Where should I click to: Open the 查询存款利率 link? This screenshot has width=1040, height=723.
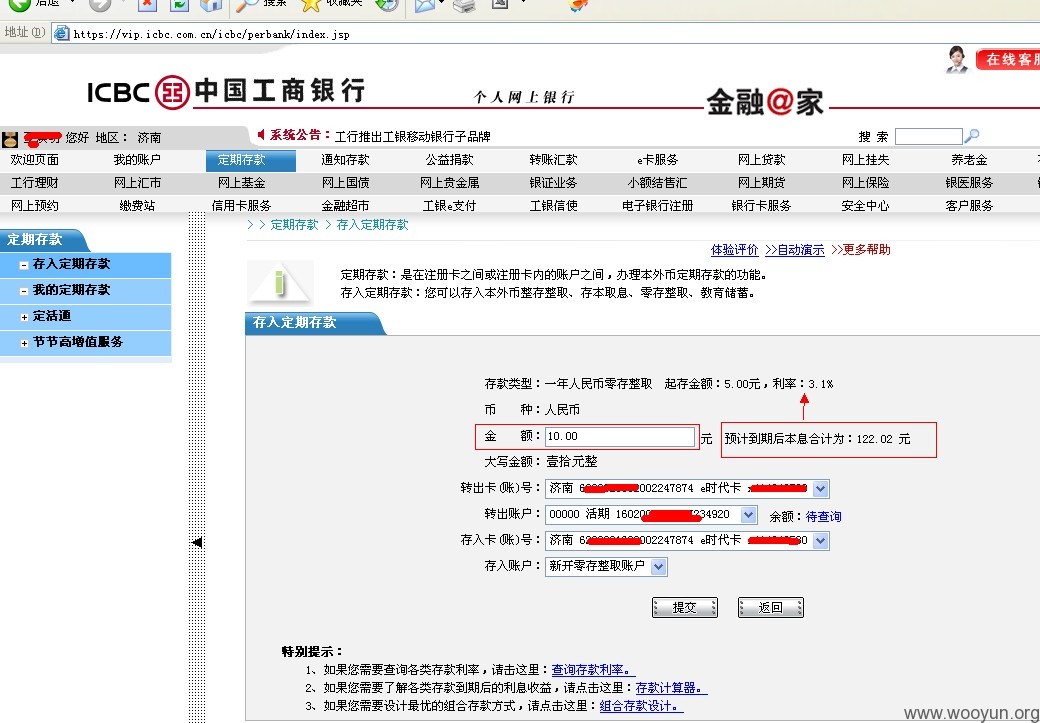pyautogui.click(x=594, y=670)
